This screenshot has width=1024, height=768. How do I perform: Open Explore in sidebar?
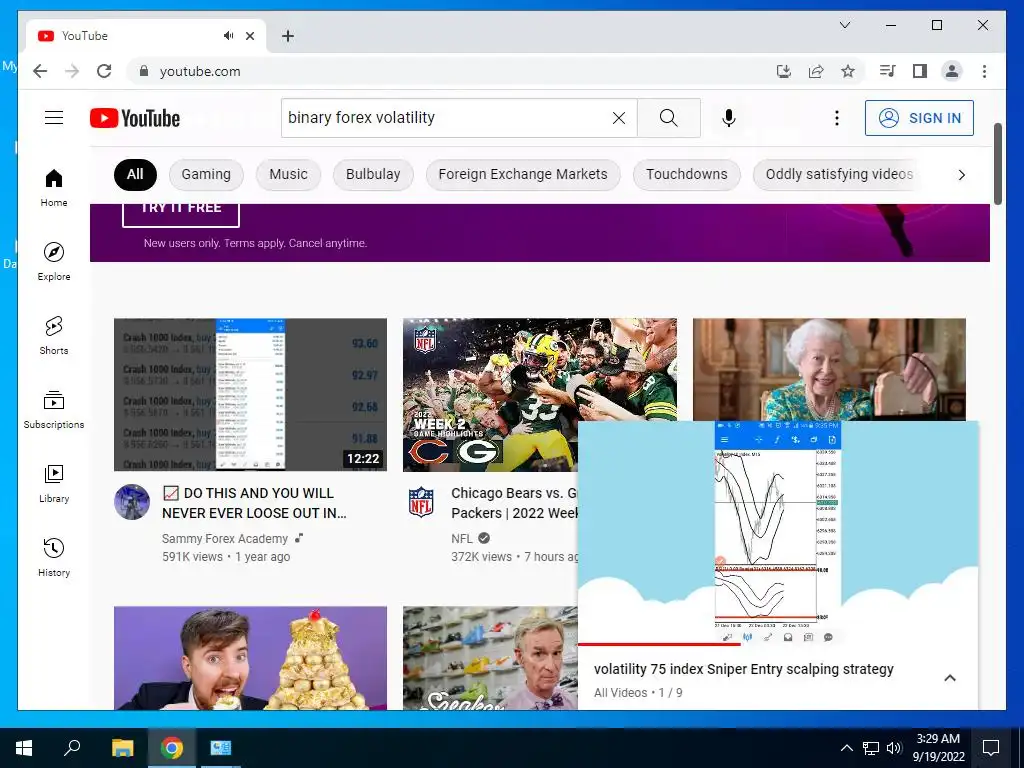(54, 262)
